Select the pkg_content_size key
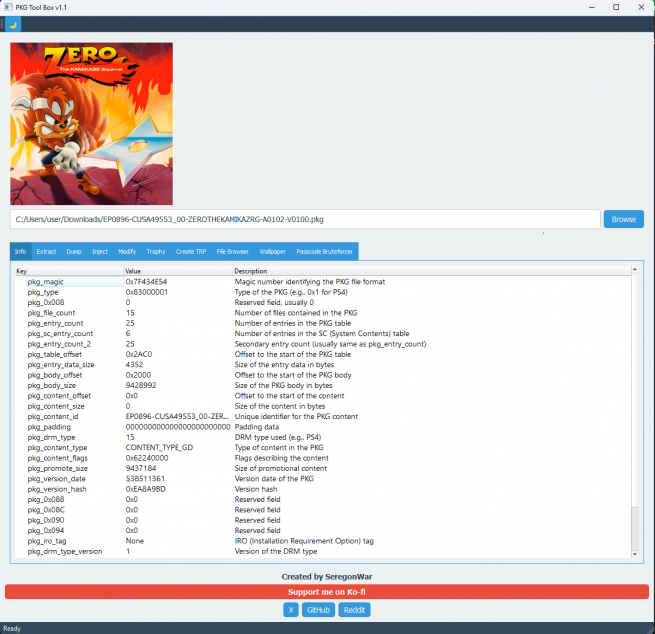The image size is (655, 634). [56, 406]
